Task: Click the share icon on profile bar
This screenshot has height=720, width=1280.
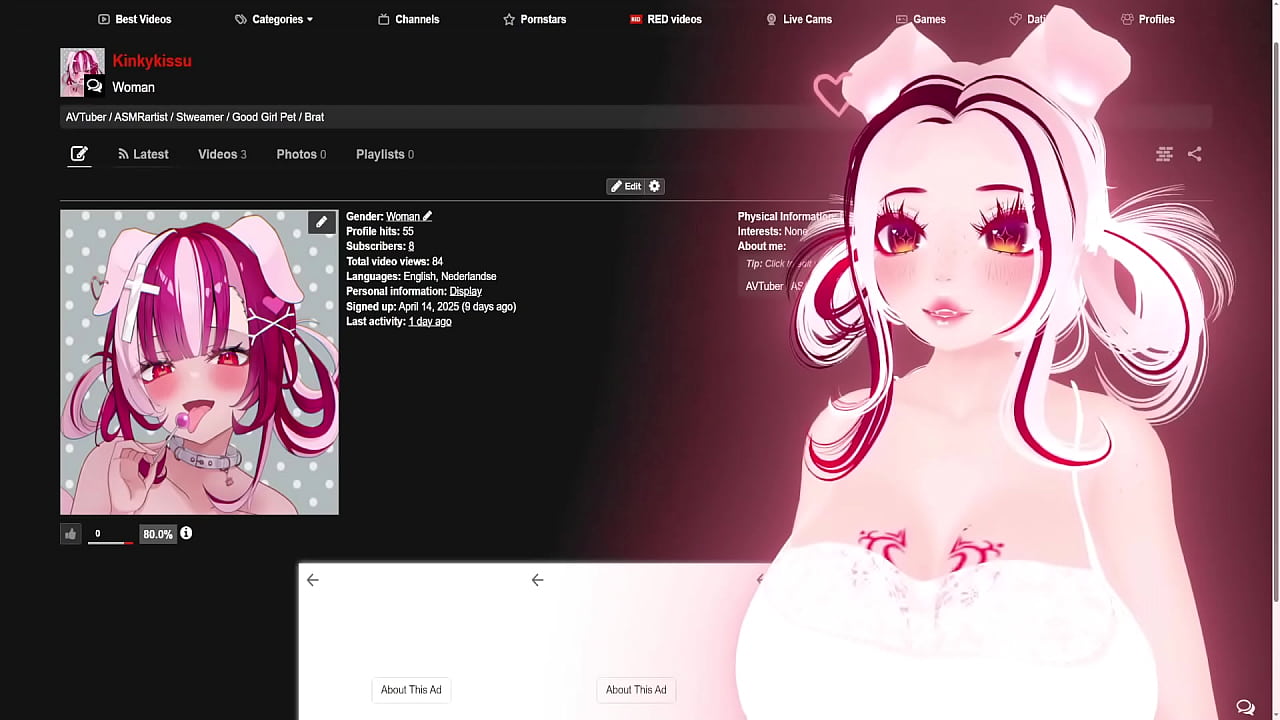Action: (x=1194, y=154)
